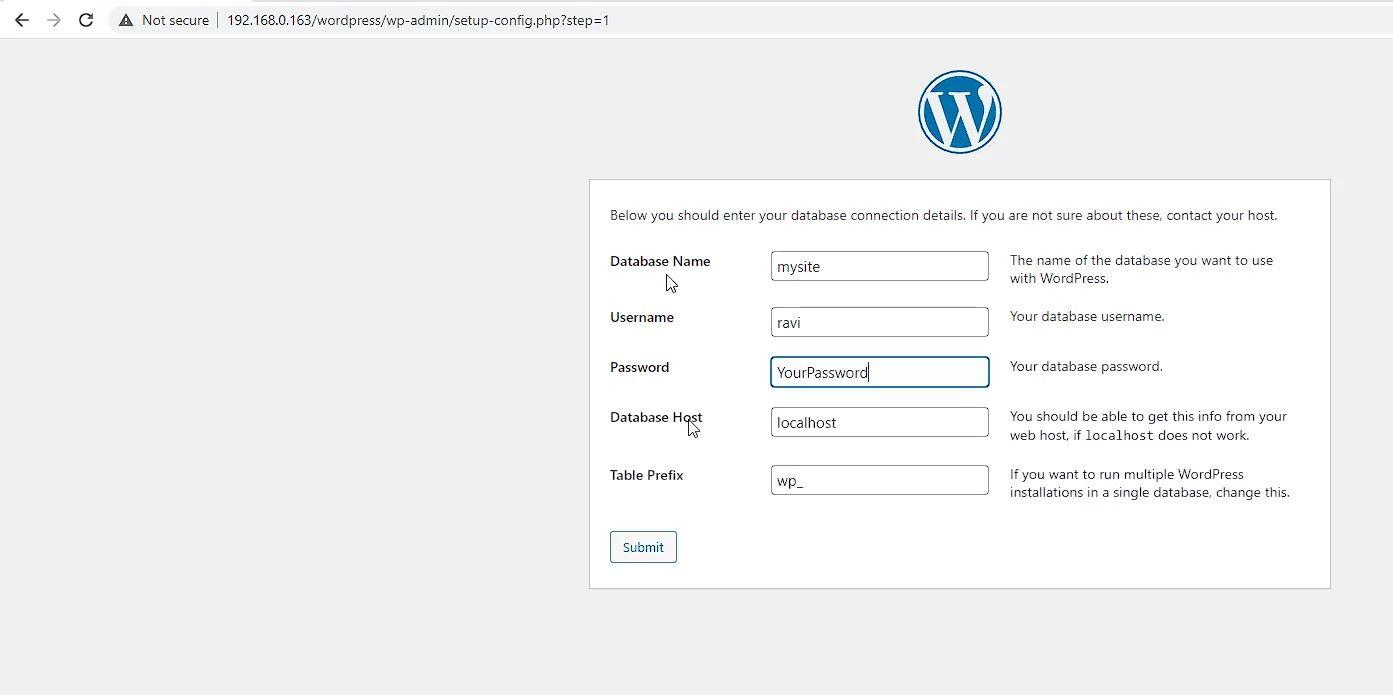Click the Table Prefix field showing wp_
Viewport: 1393px width, 695px height.
(879, 479)
